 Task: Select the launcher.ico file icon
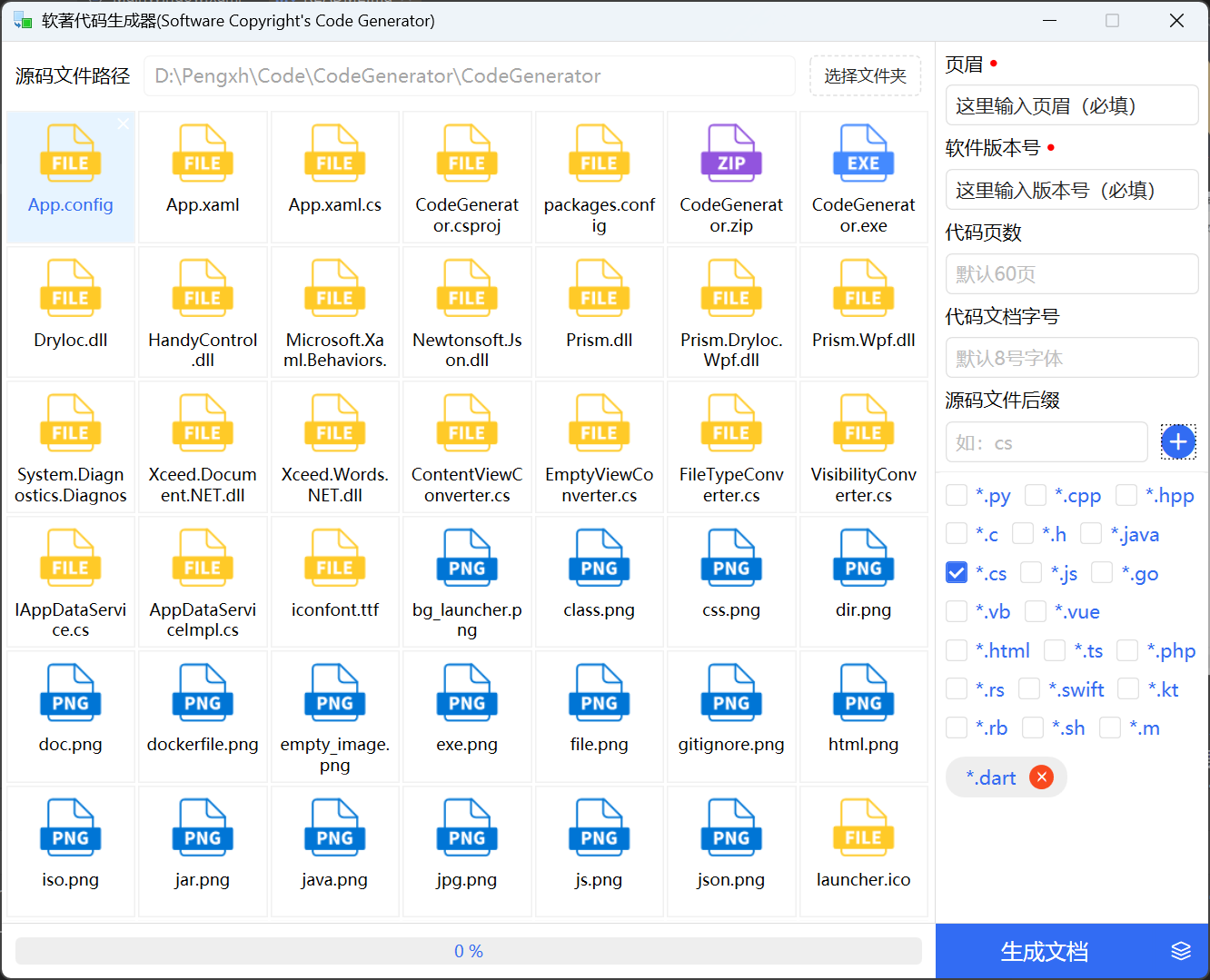tap(862, 827)
